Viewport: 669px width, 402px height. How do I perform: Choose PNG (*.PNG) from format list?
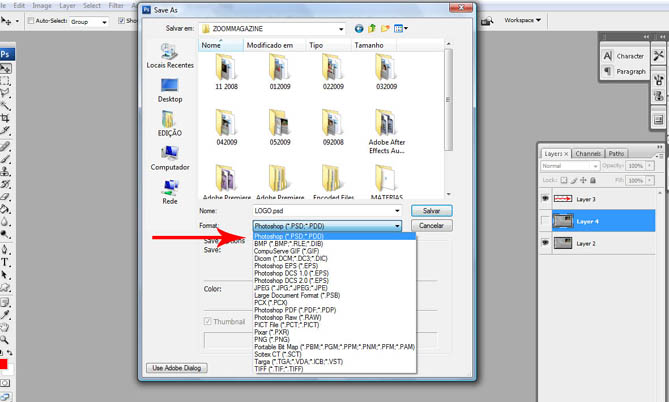[270, 339]
